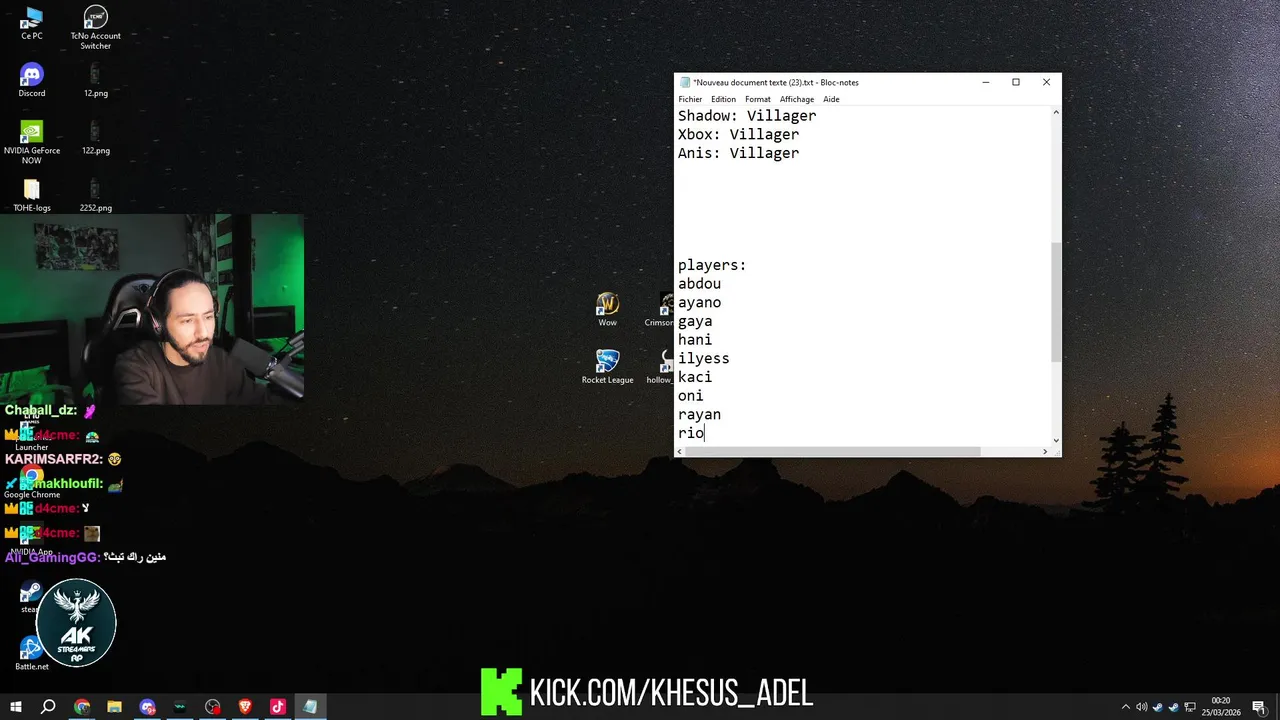
Task: Open the volume control in tray
Action: click(x=1142, y=707)
